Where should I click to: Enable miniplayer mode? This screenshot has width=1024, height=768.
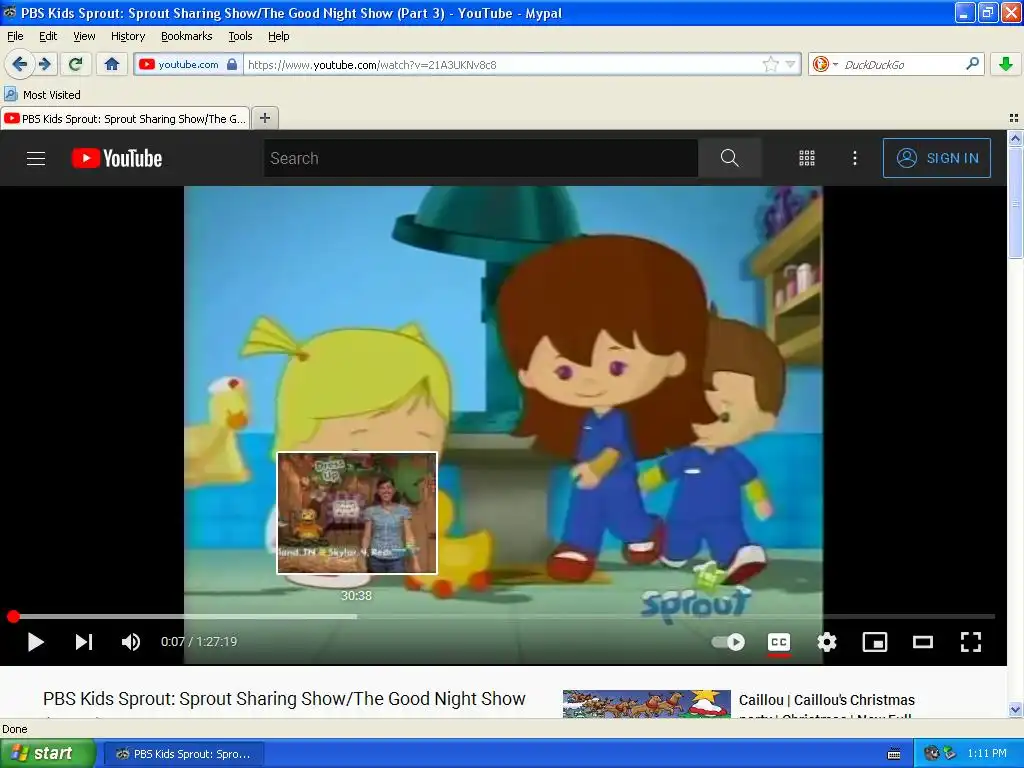874,642
